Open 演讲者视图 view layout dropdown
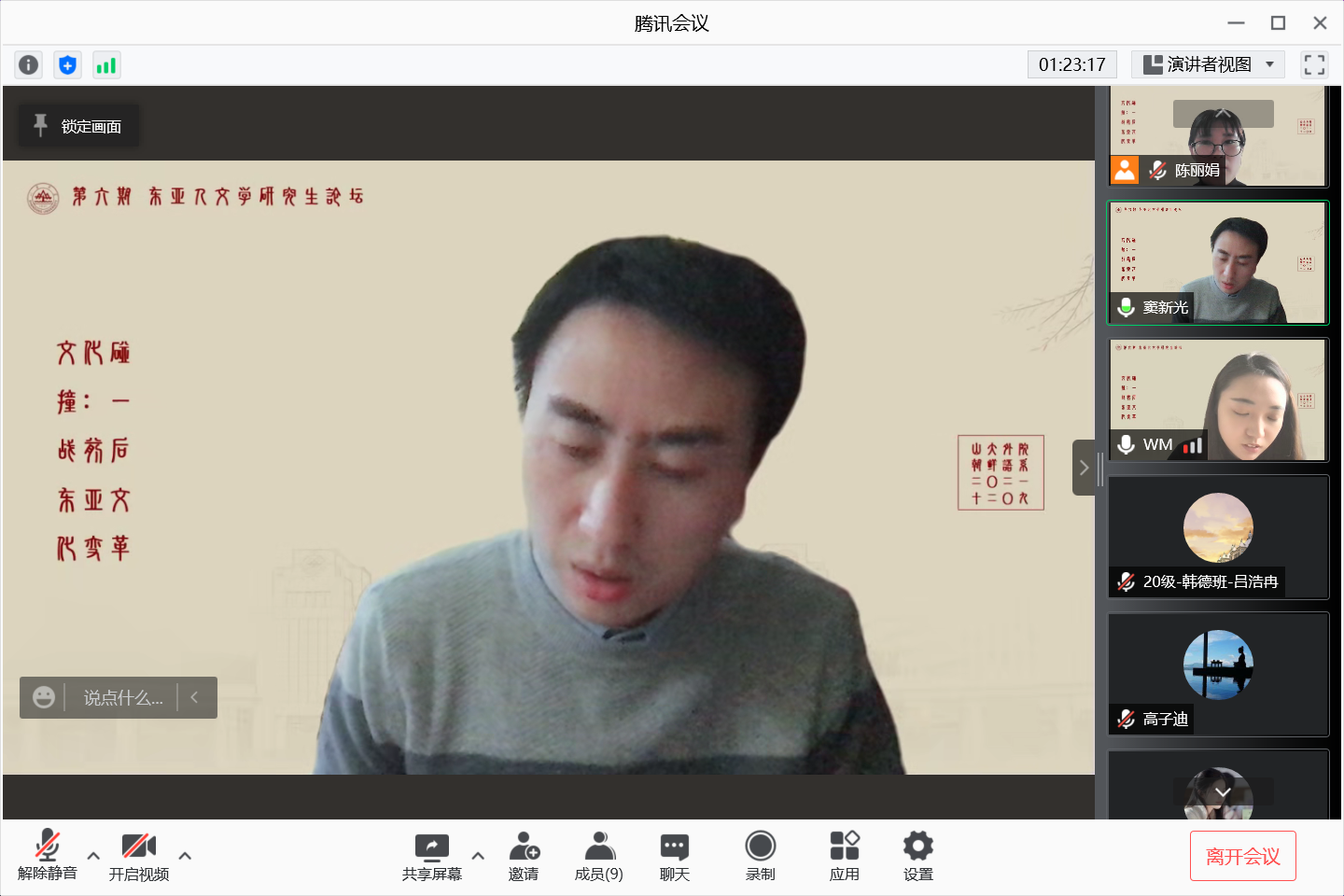Image resolution: width=1344 pixels, height=896 pixels. pos(1208,64)
